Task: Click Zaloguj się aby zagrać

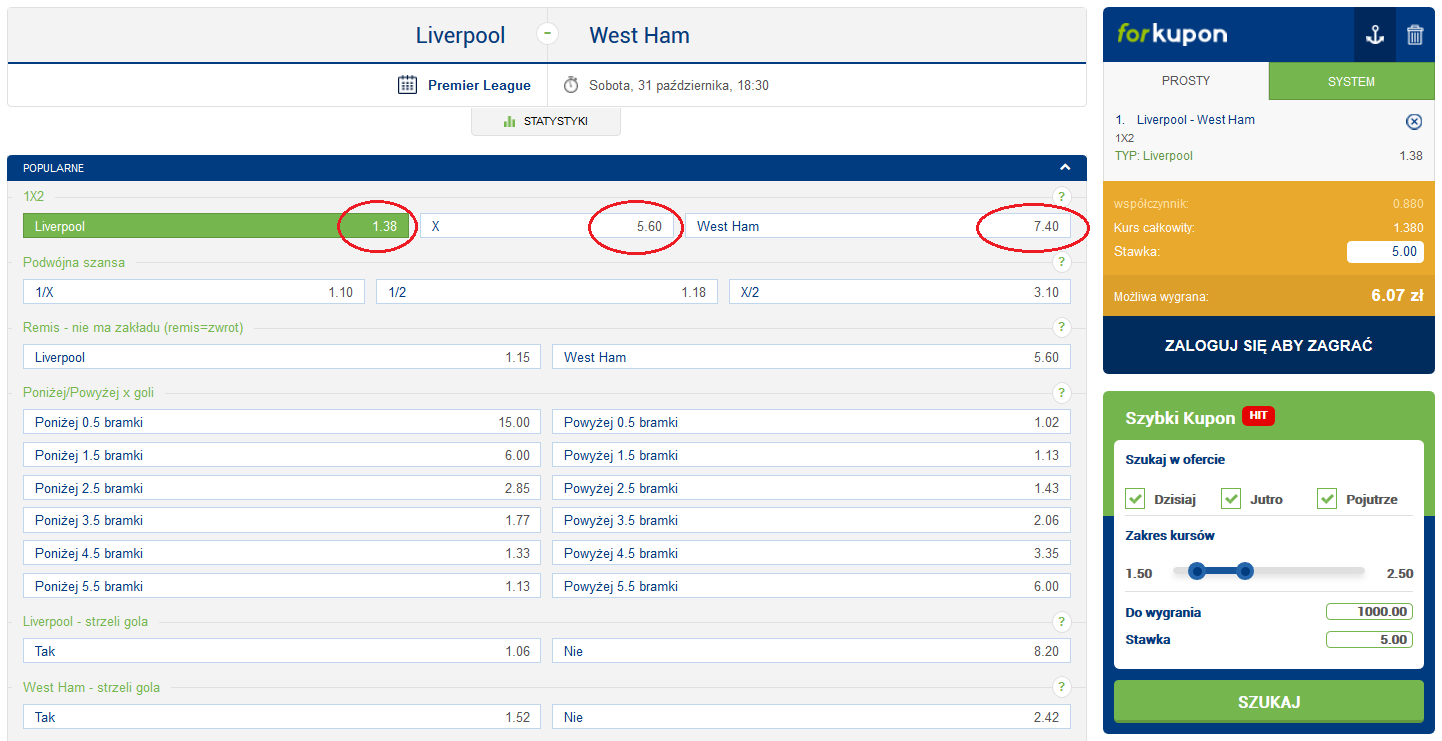Action: (x=1269, y=345)
